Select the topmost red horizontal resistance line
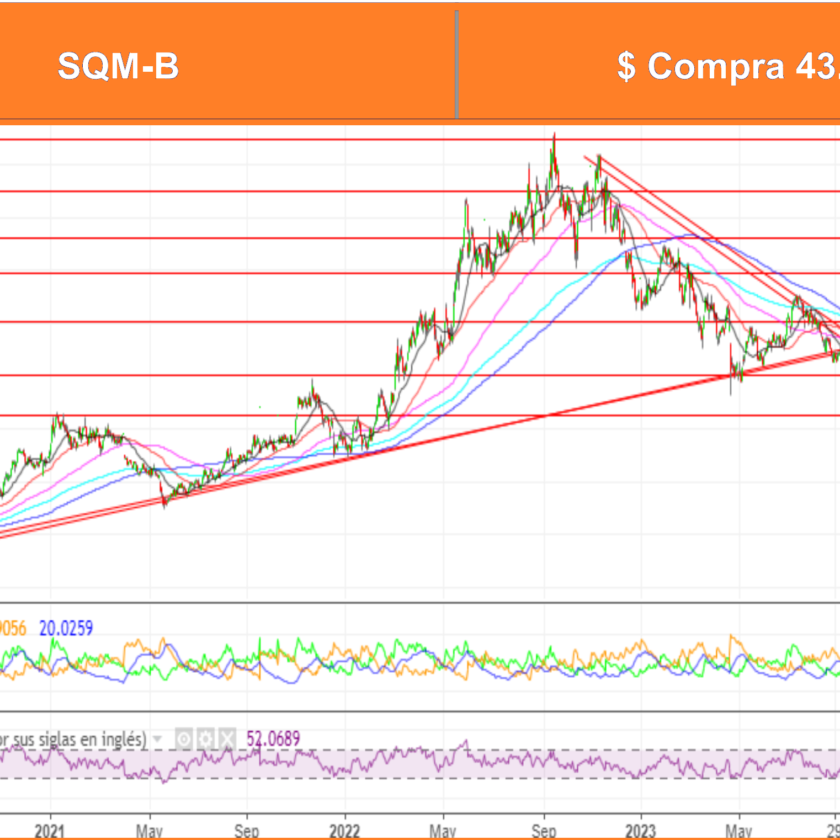This screenshot has height=840, width=840. tap(300, 140)
